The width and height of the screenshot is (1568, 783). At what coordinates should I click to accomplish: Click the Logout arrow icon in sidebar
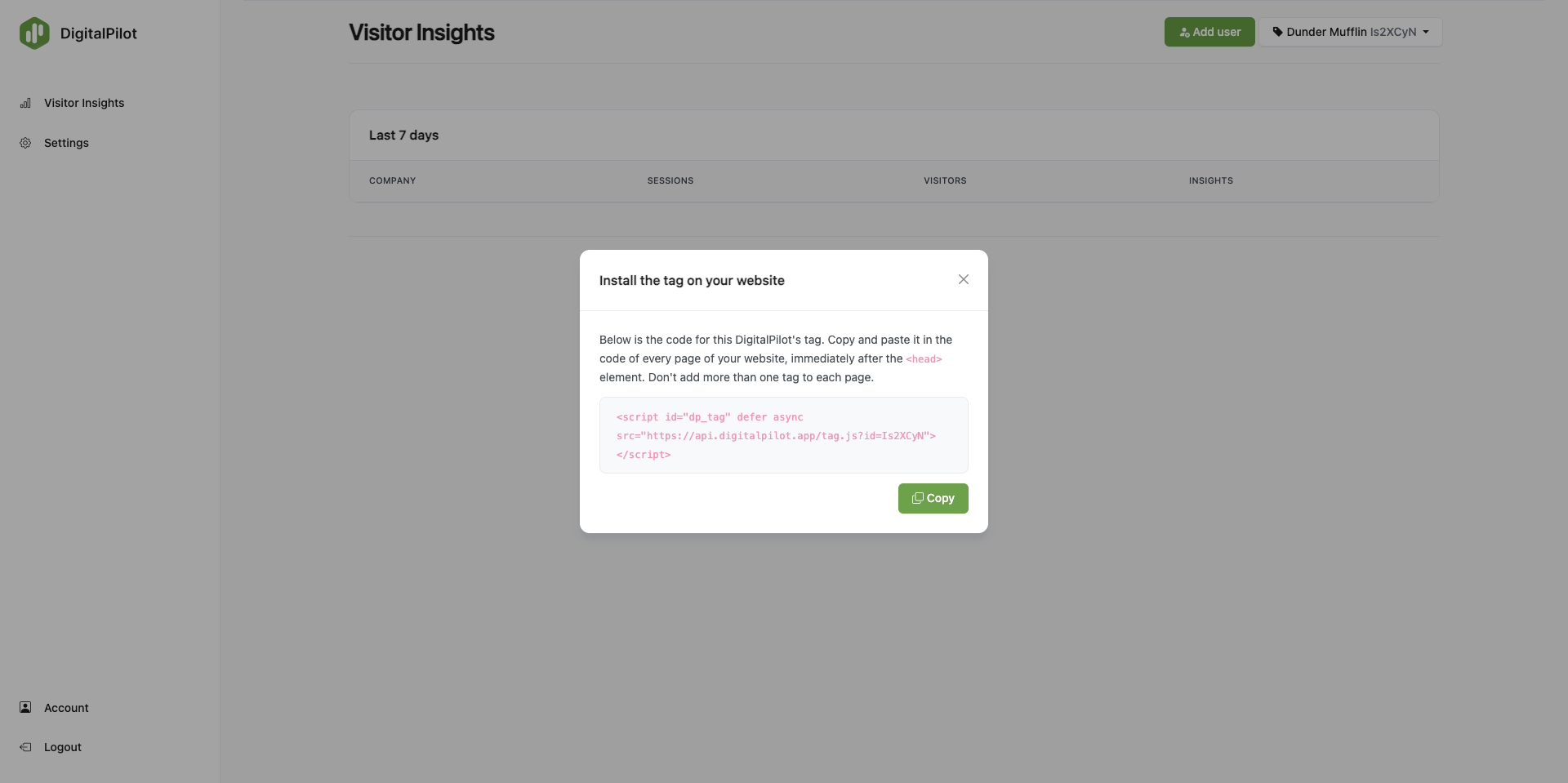[x=25, y=747]
